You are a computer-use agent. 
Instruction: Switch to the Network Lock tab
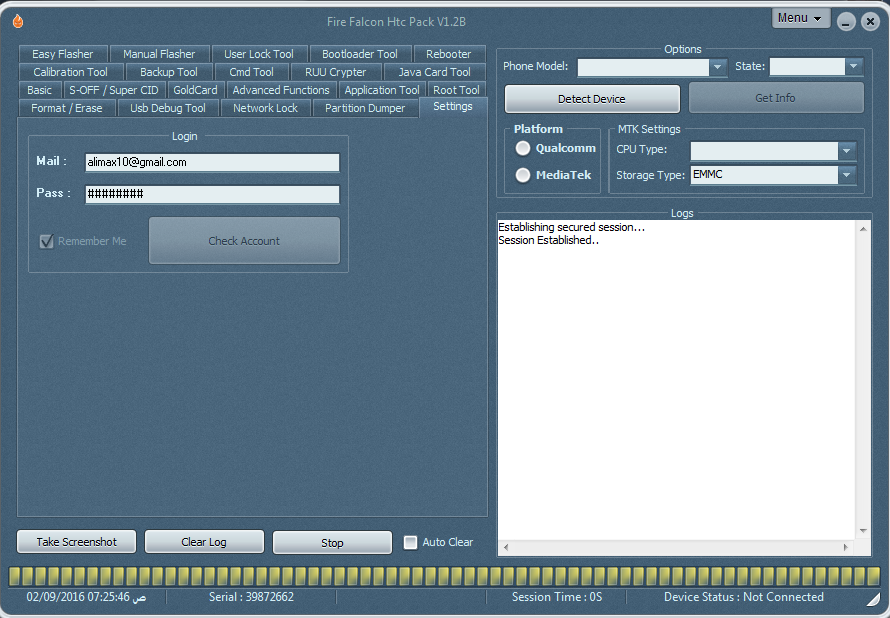pyautogui.click(x=265, y=108)
